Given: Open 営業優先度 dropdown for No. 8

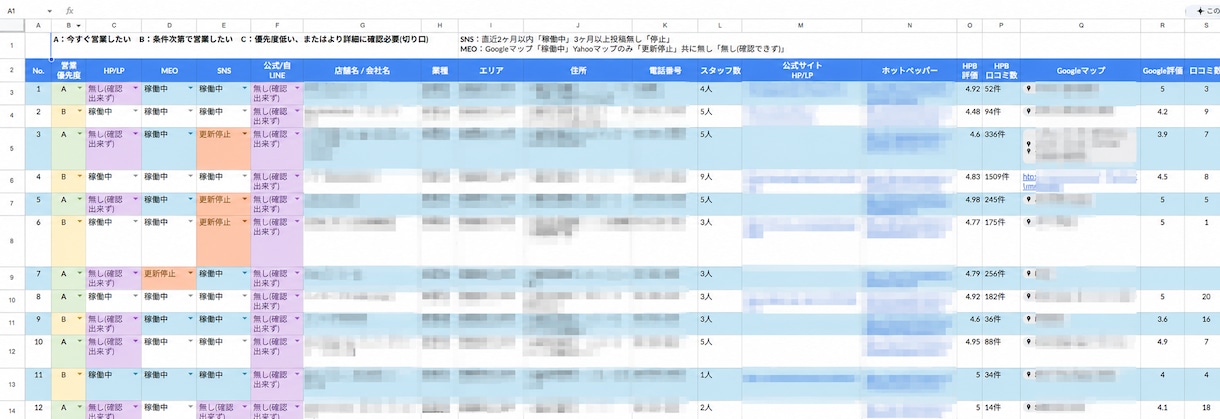Looking at the screenshot, I should [79, 297].
